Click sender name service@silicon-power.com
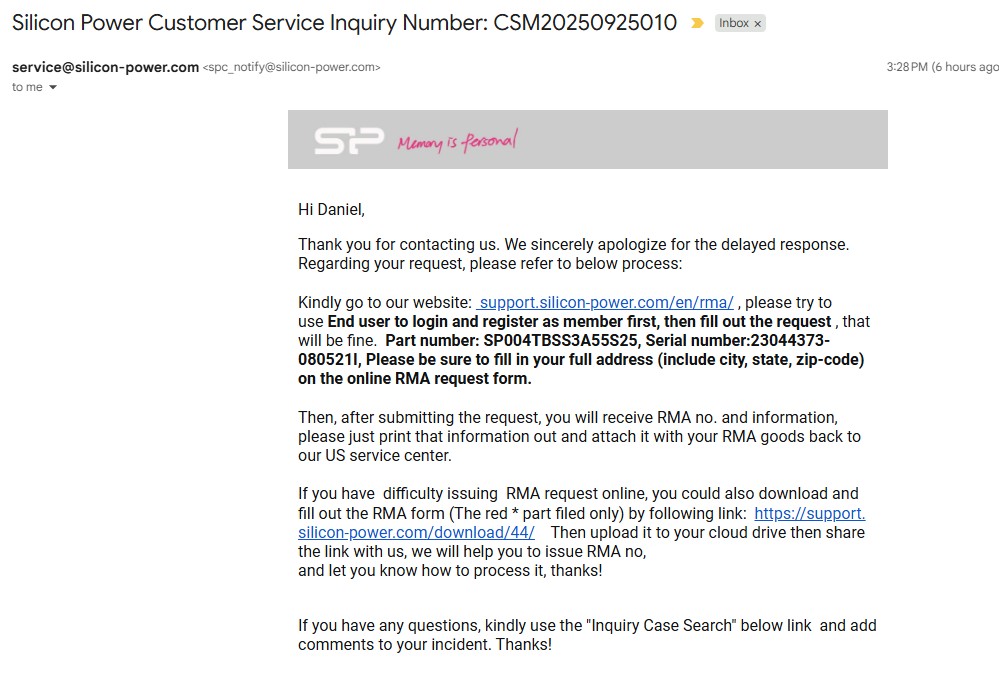The width and height of the screenshot is (999, 687). tap(105, 67)
